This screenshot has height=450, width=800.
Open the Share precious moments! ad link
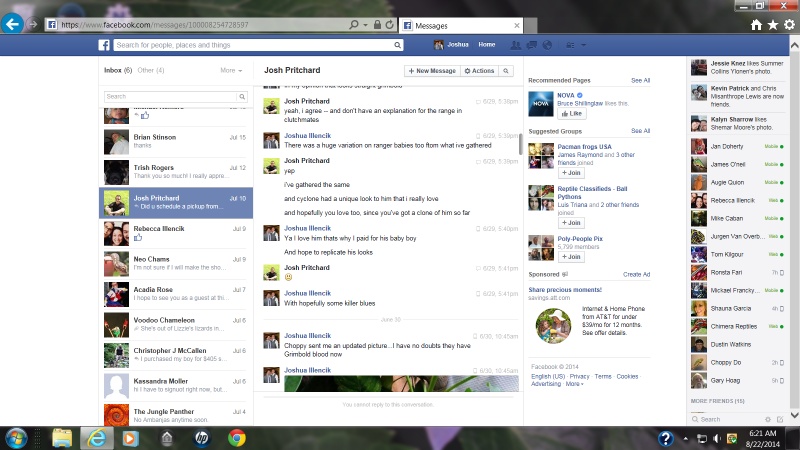[x=565, y=290]
